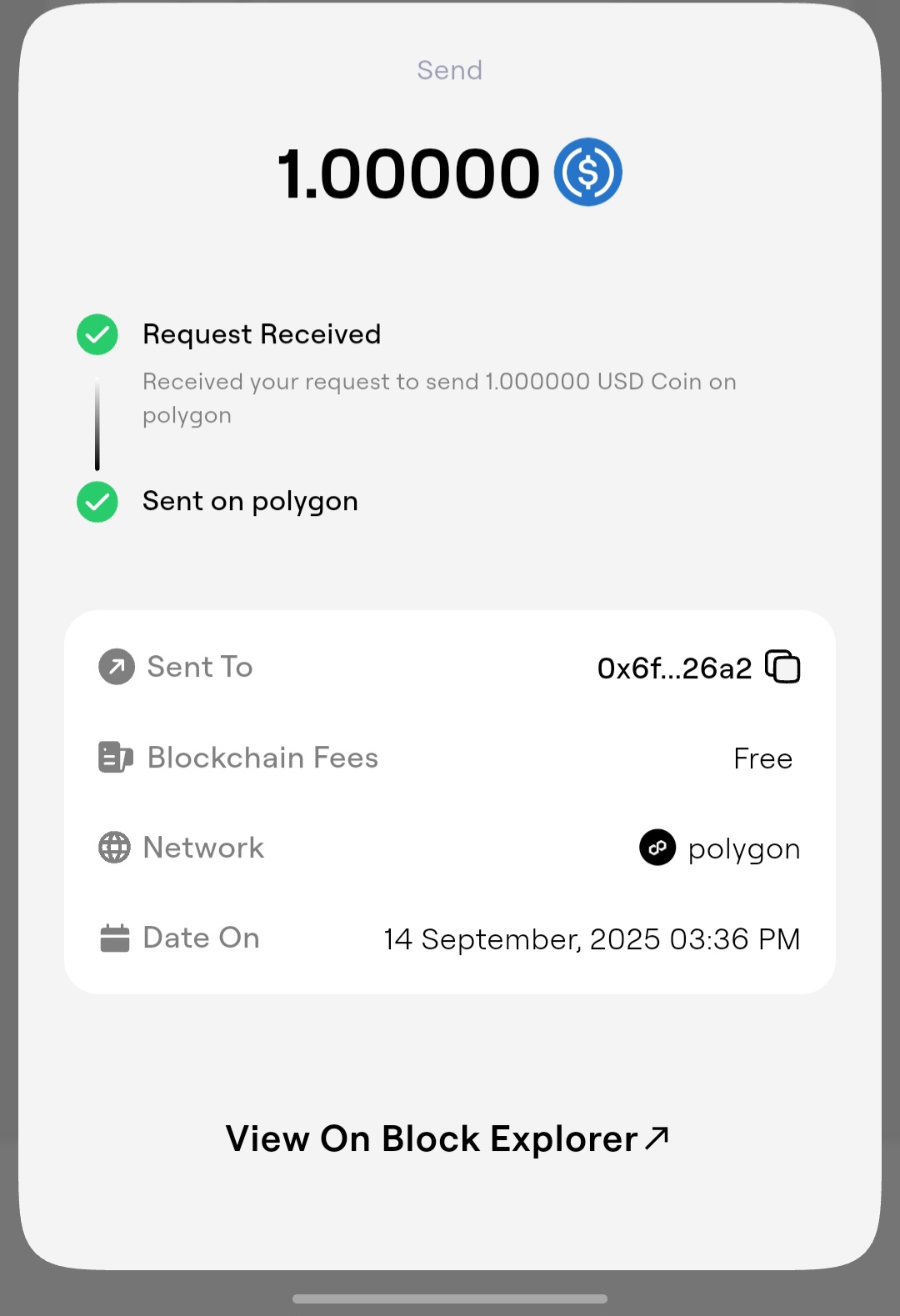This screenshot has height=1316, width=900.
Task: Tap the Sent To arrow icon
Action: (117, 667)
